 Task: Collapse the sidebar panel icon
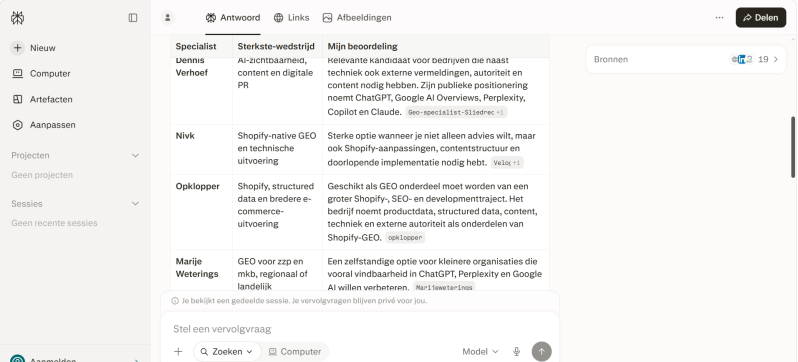point(133,18)
